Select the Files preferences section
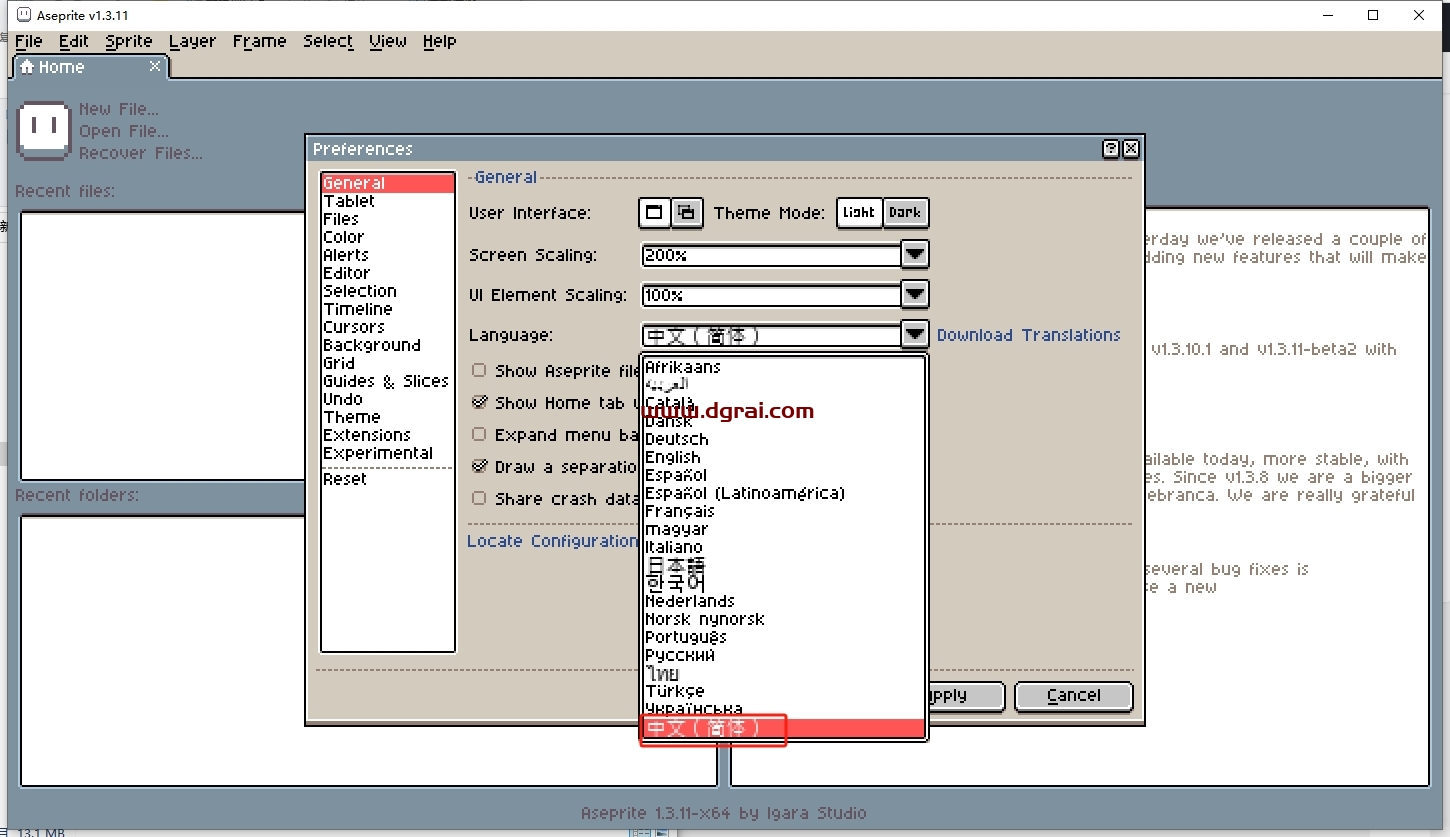 (x=388, y=219)
